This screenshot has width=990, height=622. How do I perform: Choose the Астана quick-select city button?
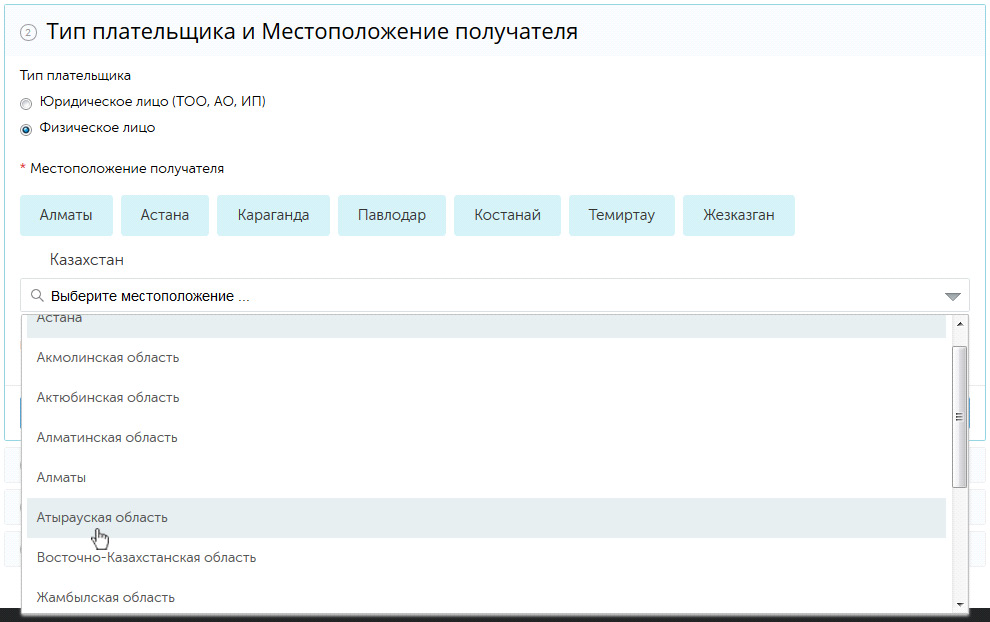(165, 215)
